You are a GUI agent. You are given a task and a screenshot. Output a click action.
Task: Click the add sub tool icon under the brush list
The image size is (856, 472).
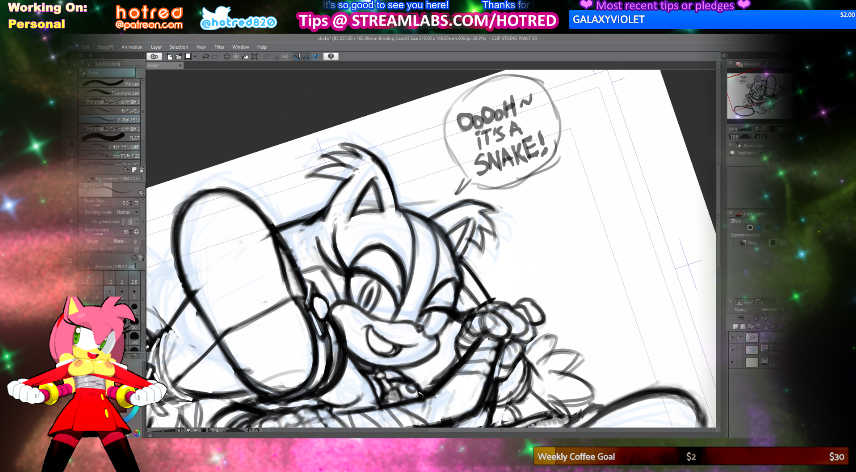126,170
